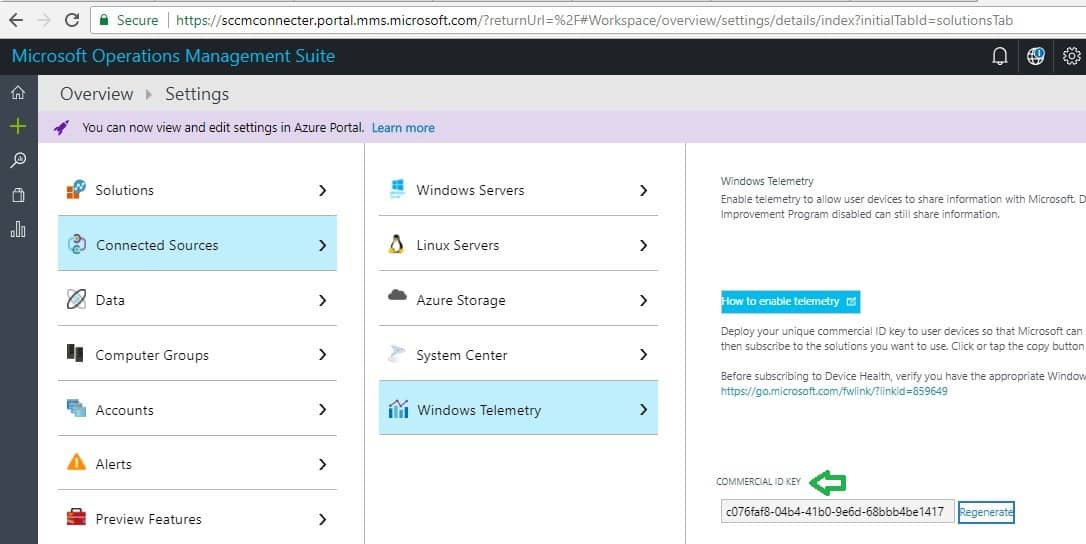Open the Data settings item
This screenshot has height=544, width=1086.
(x=197, y=299)
